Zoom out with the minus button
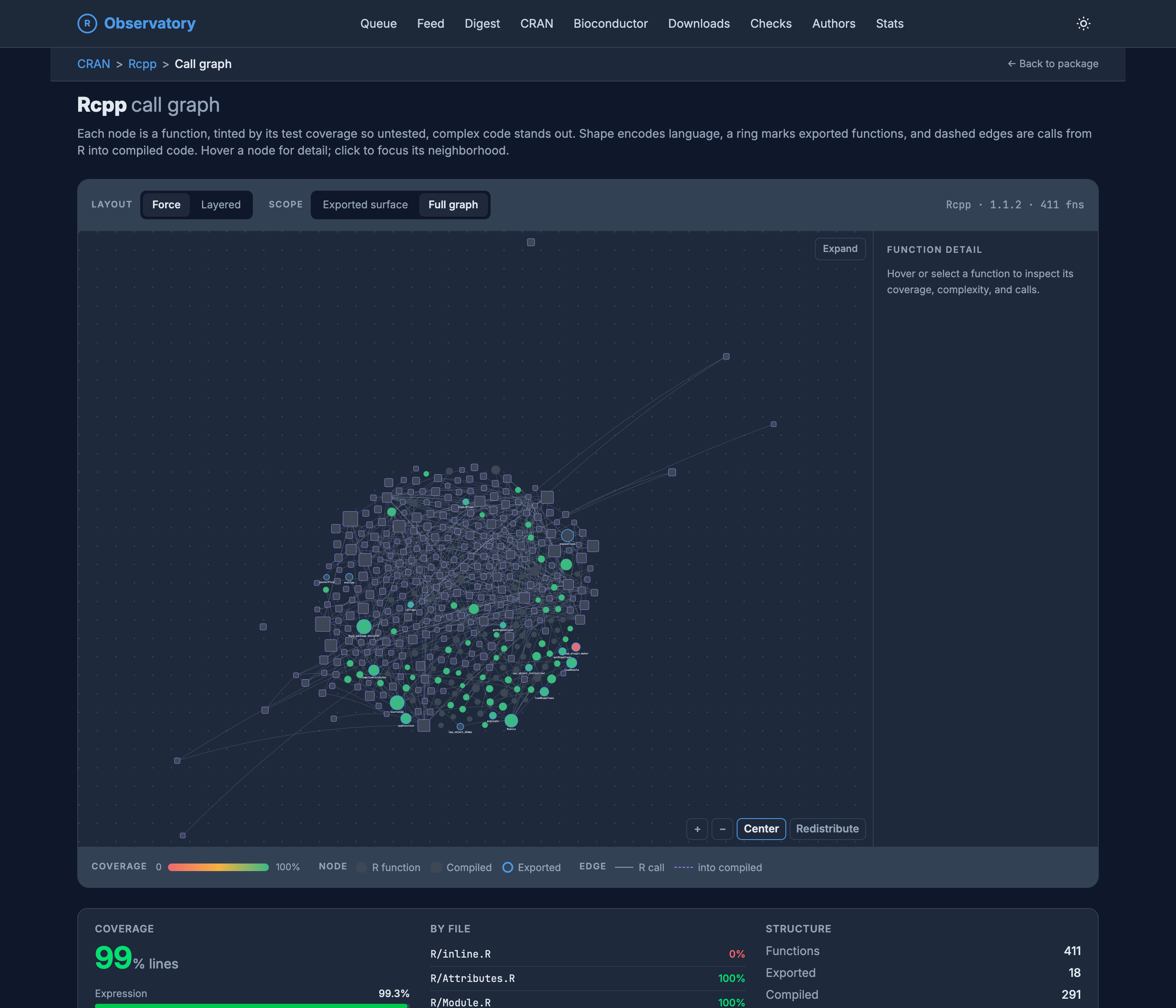Screen dimensions: 1176x1008 [722, 829]
